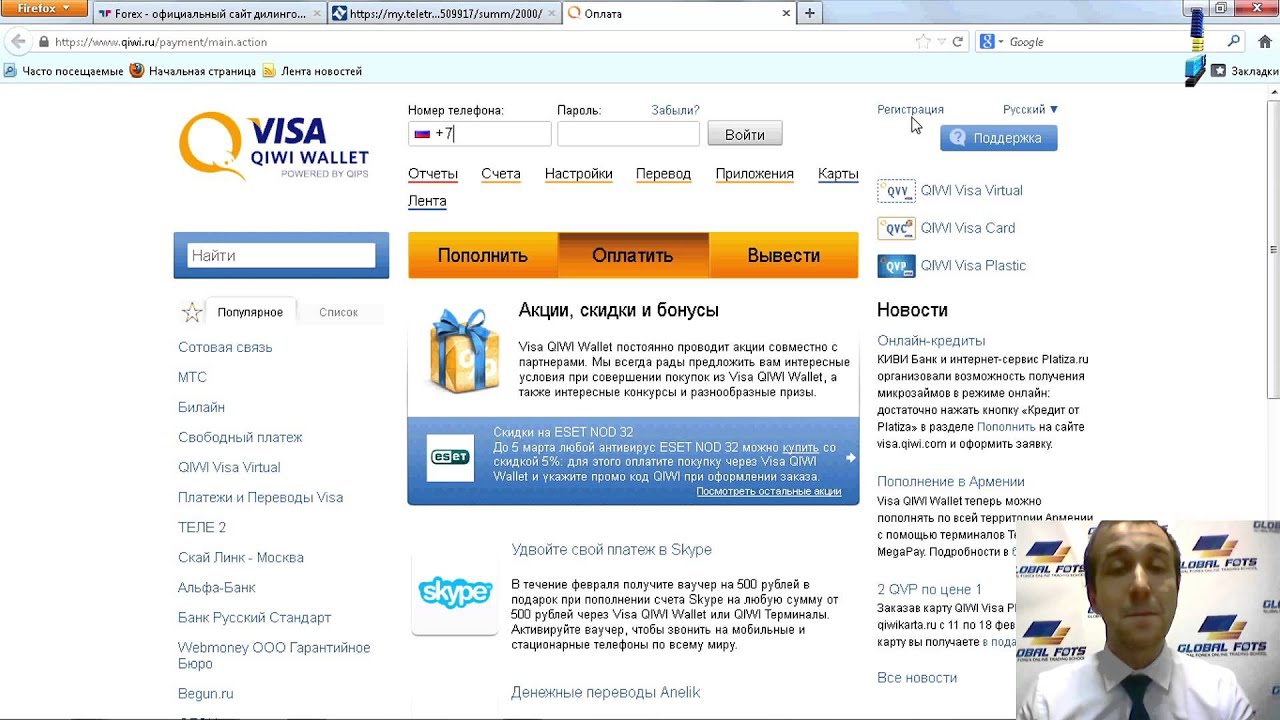This screenshot has height=720, width=1280.
Task: Switch to the my.teletr browser tab
Action: point(445,14)
